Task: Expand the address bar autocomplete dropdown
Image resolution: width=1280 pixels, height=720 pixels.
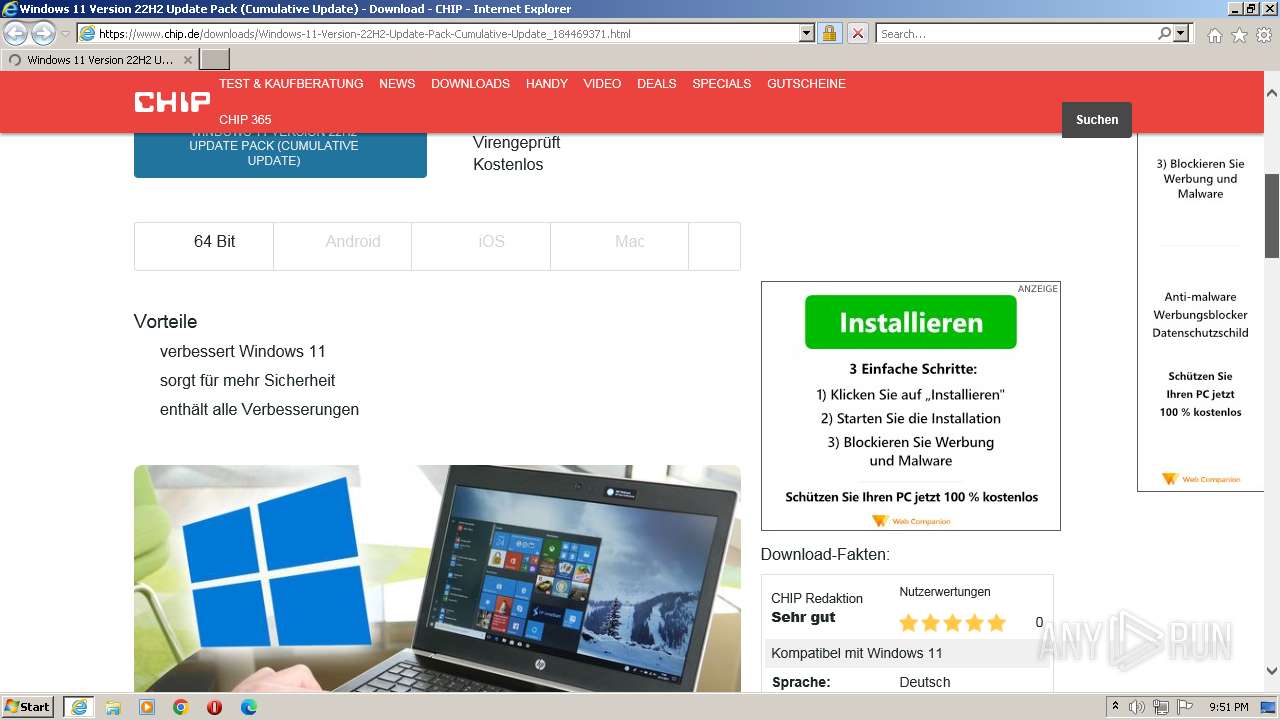Action: [807, 34]
